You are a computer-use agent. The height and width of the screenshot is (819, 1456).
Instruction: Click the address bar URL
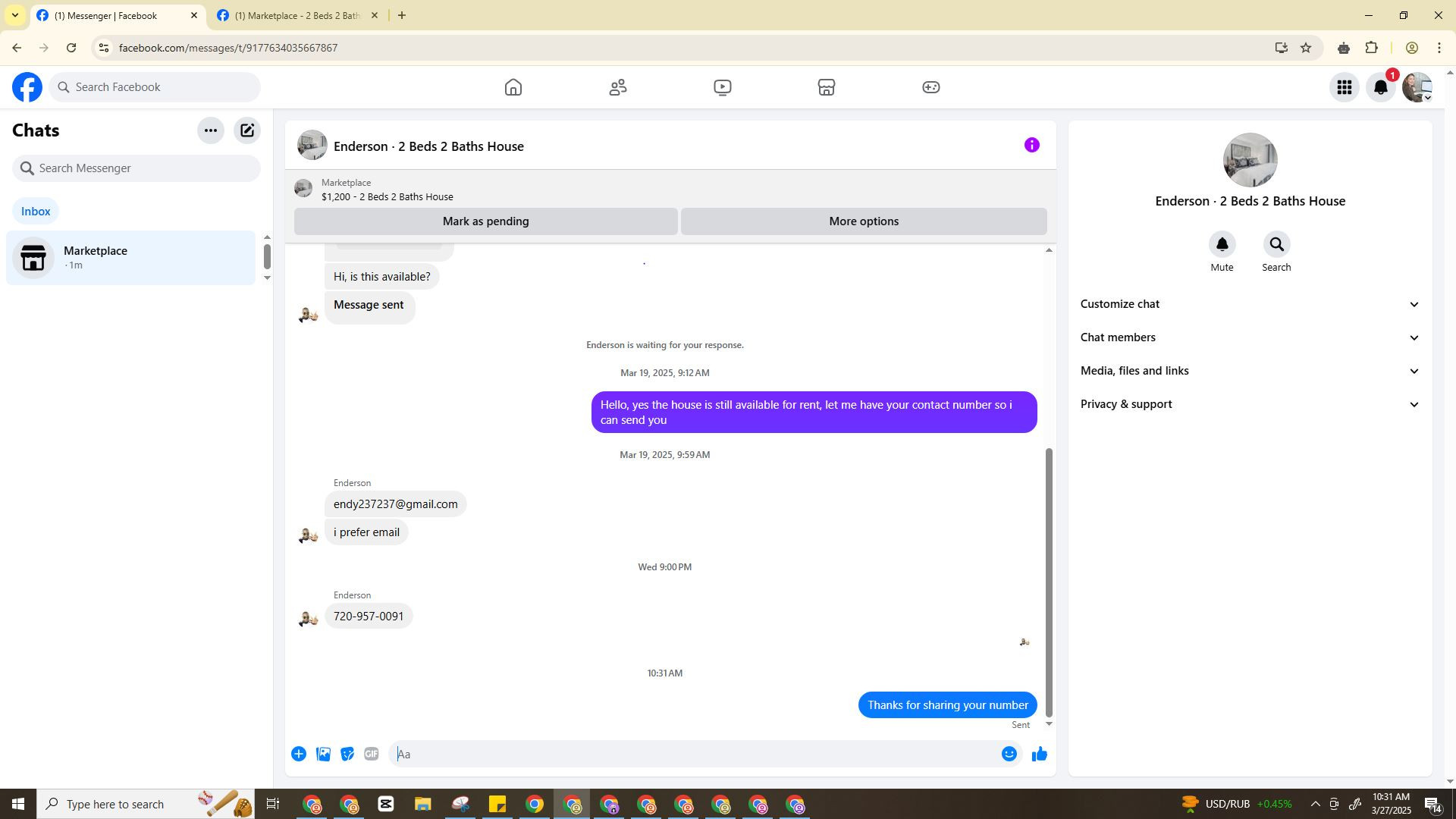pos(228,48)
